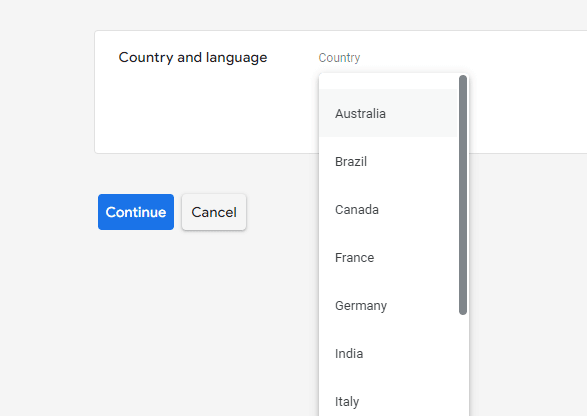Click the blue Continue button
This screenshot has height=416, width=587.
click(x=136, y=212)
